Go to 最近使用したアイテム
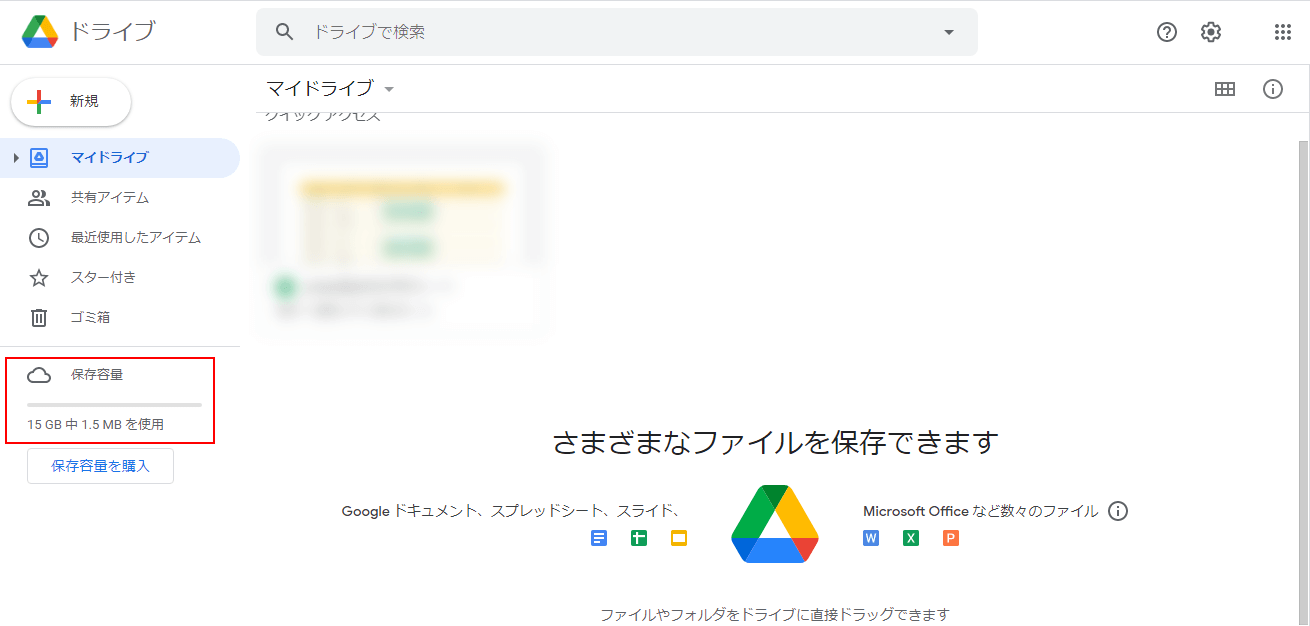 click(x=135, y=238)
